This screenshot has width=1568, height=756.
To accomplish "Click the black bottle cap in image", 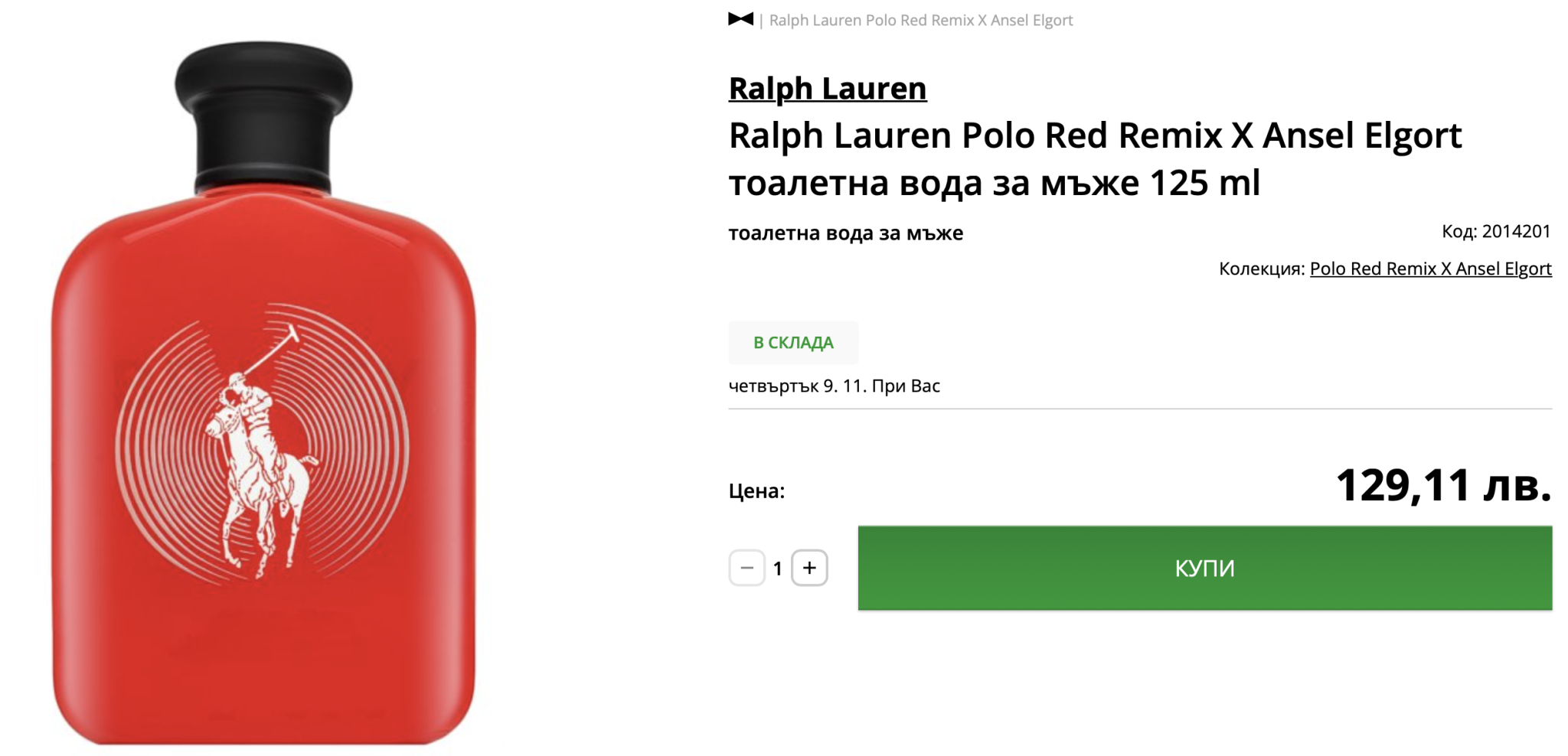I will point(263,116).
